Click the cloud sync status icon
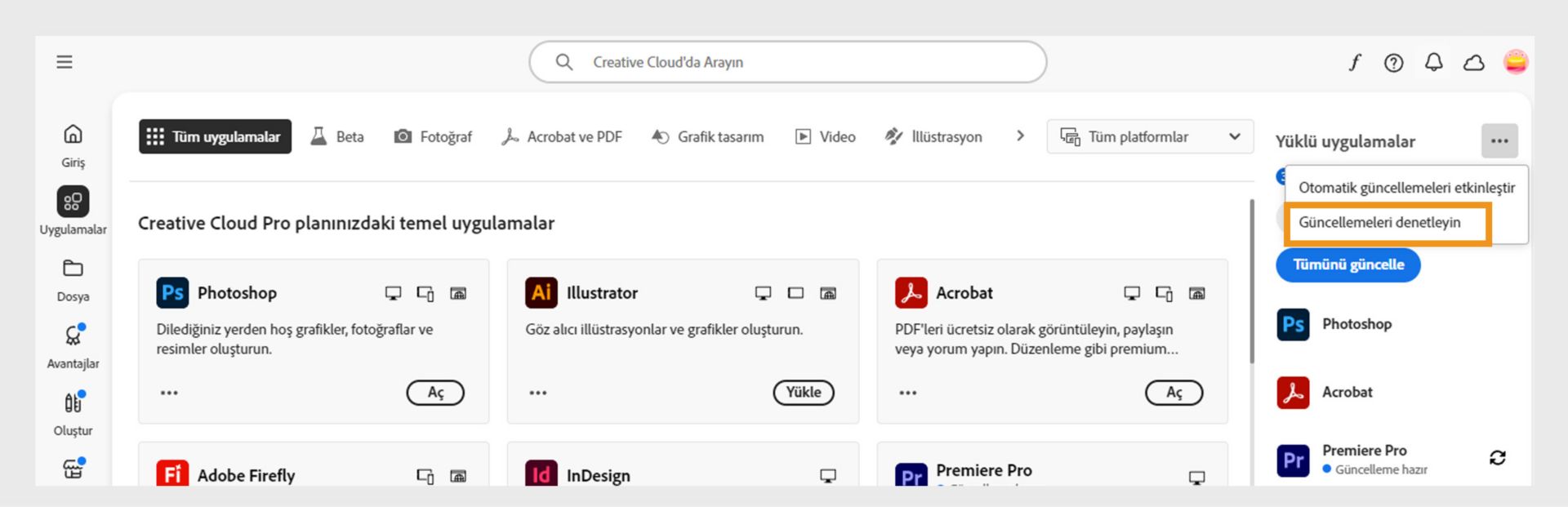 (x=1473, y=63)
